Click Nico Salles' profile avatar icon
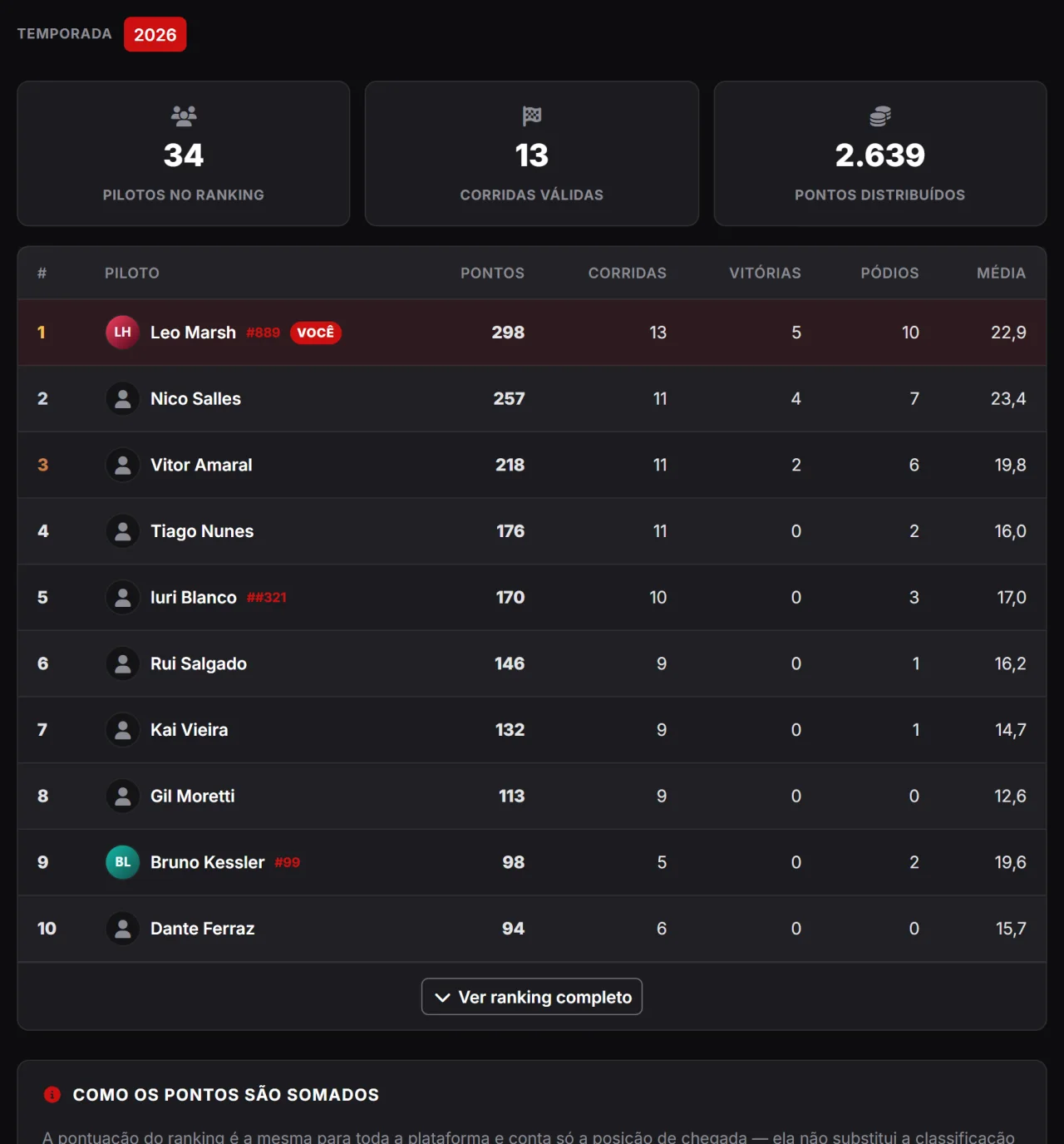The width and height of the screenshot is (1064, 1144). click(122, 399)
